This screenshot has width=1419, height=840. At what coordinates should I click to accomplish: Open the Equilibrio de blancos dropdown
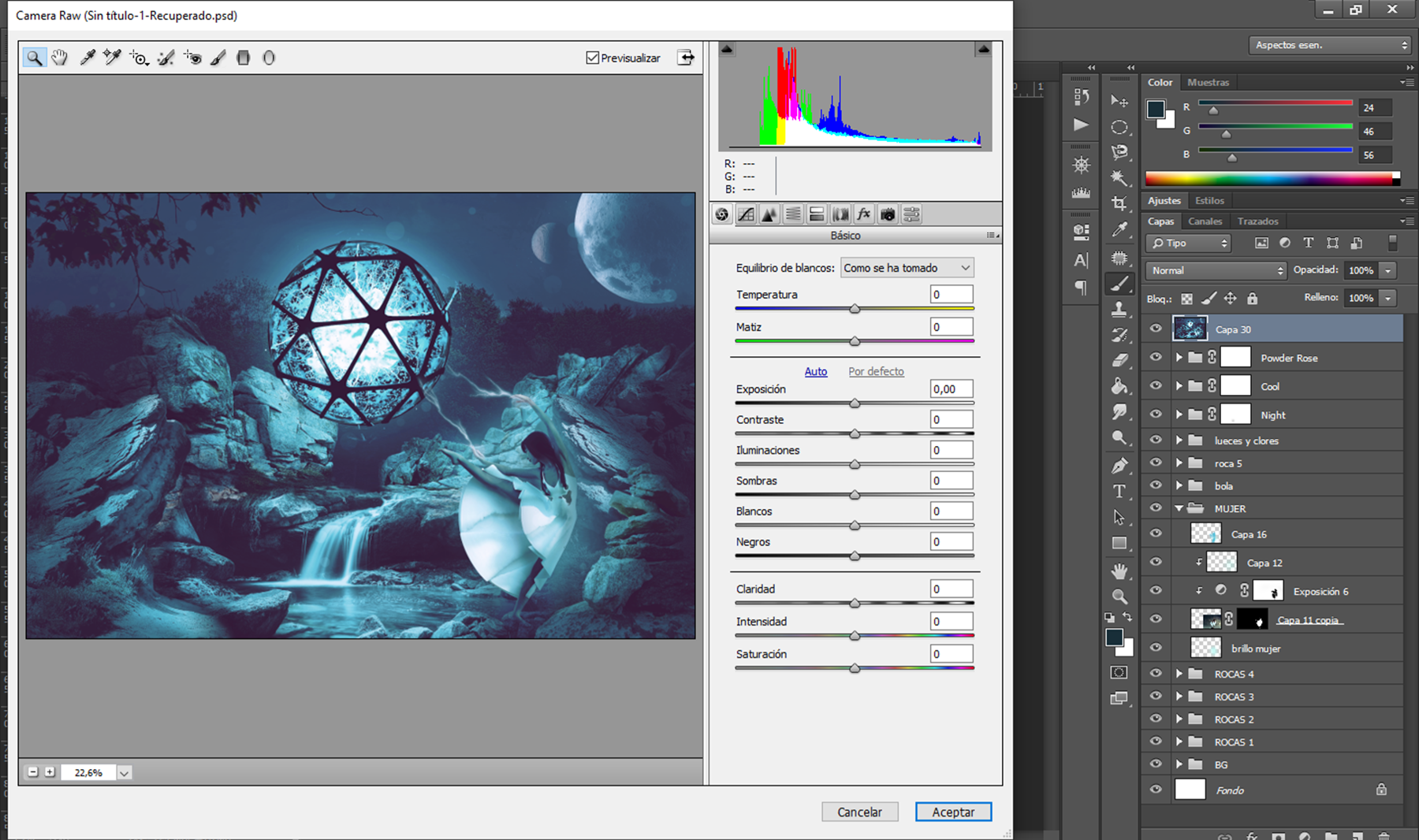(907, 268)
